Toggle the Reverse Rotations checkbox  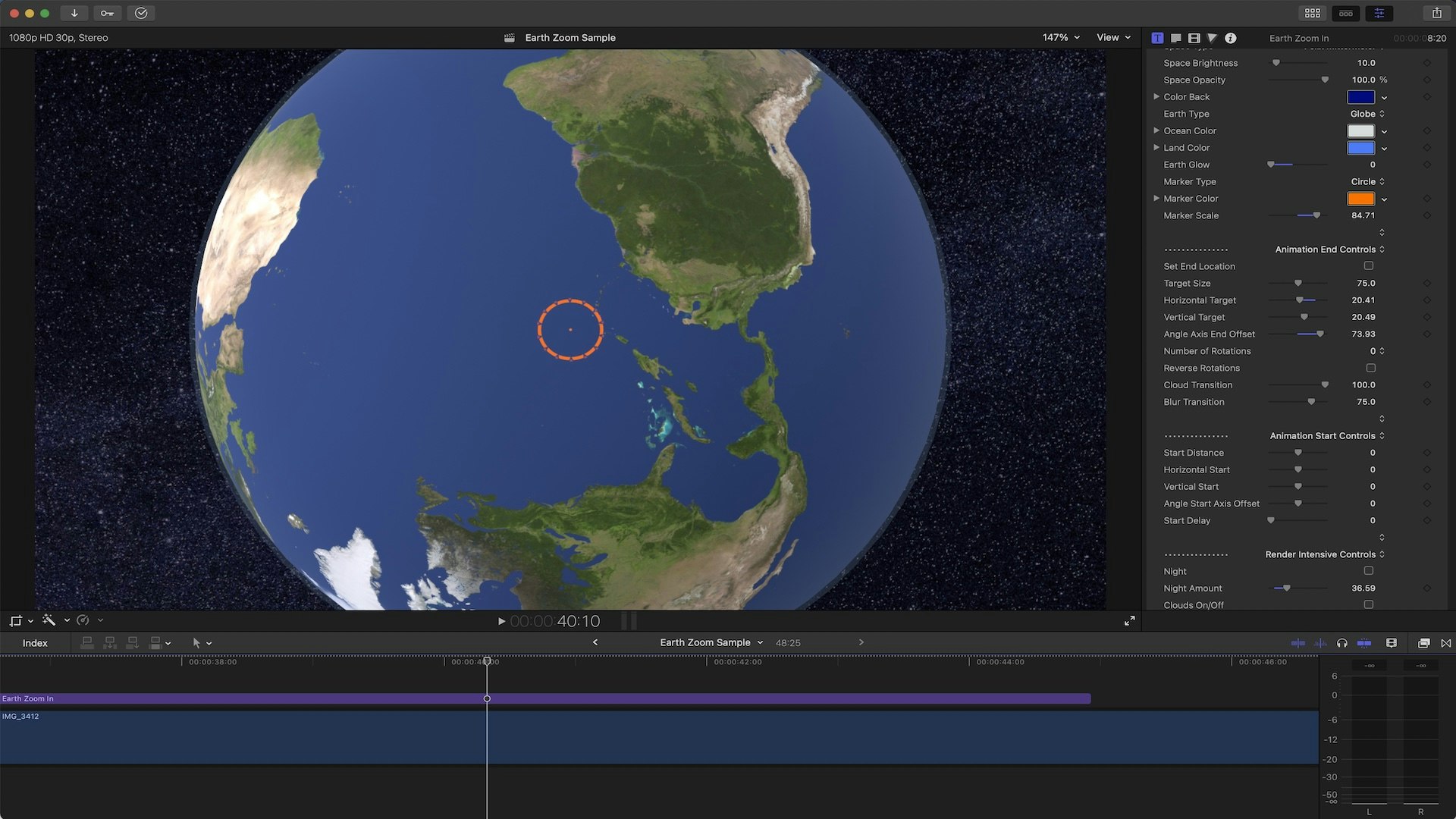pos(1370,368)
